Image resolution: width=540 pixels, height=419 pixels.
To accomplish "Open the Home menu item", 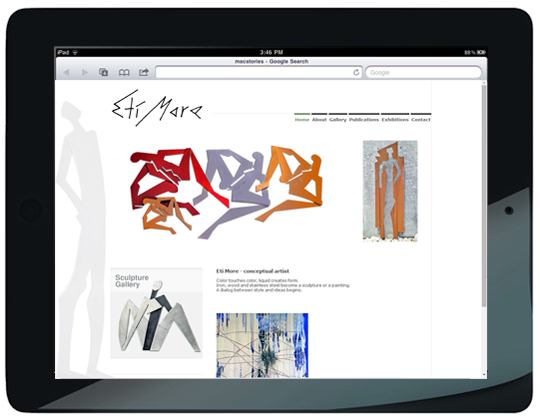I will 302,120.
